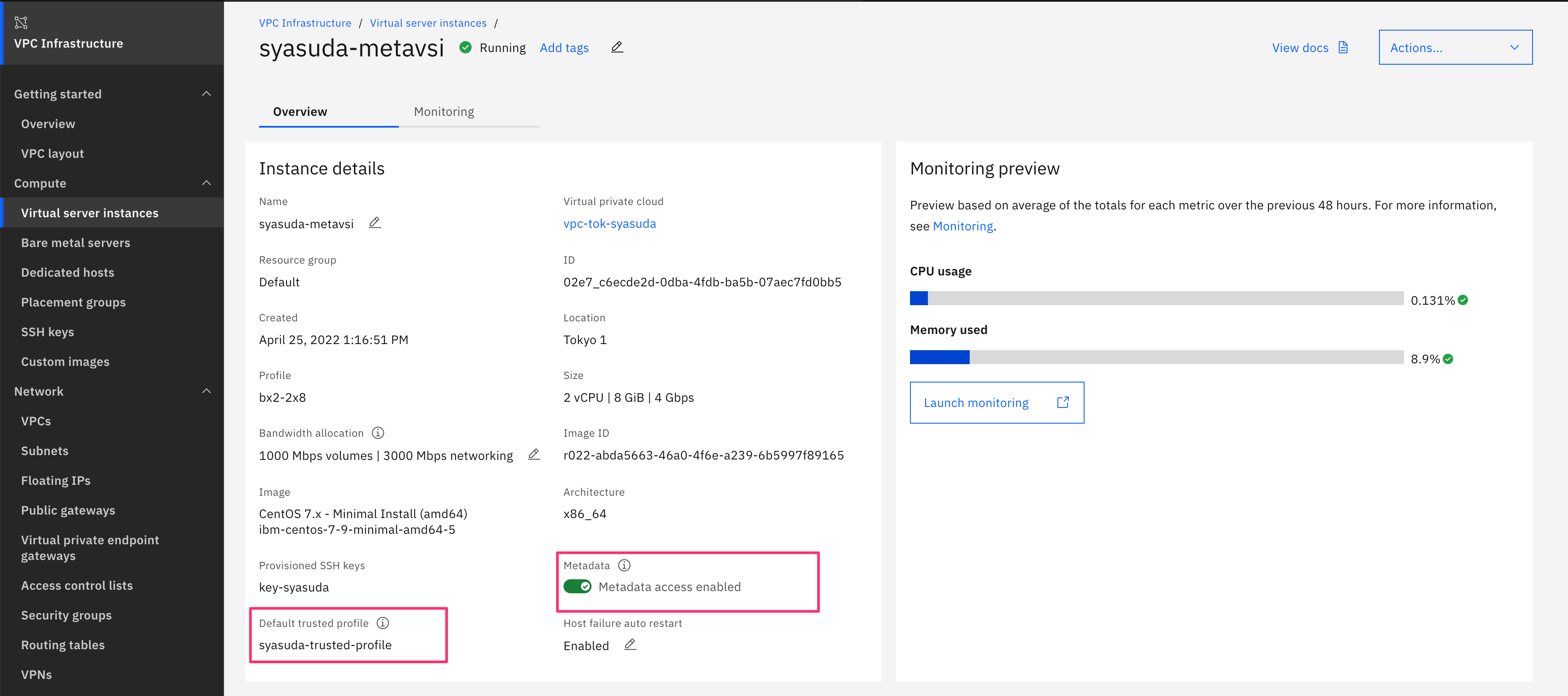
Task: Click the Memory used progress bar
Action: coord(1156,357)
